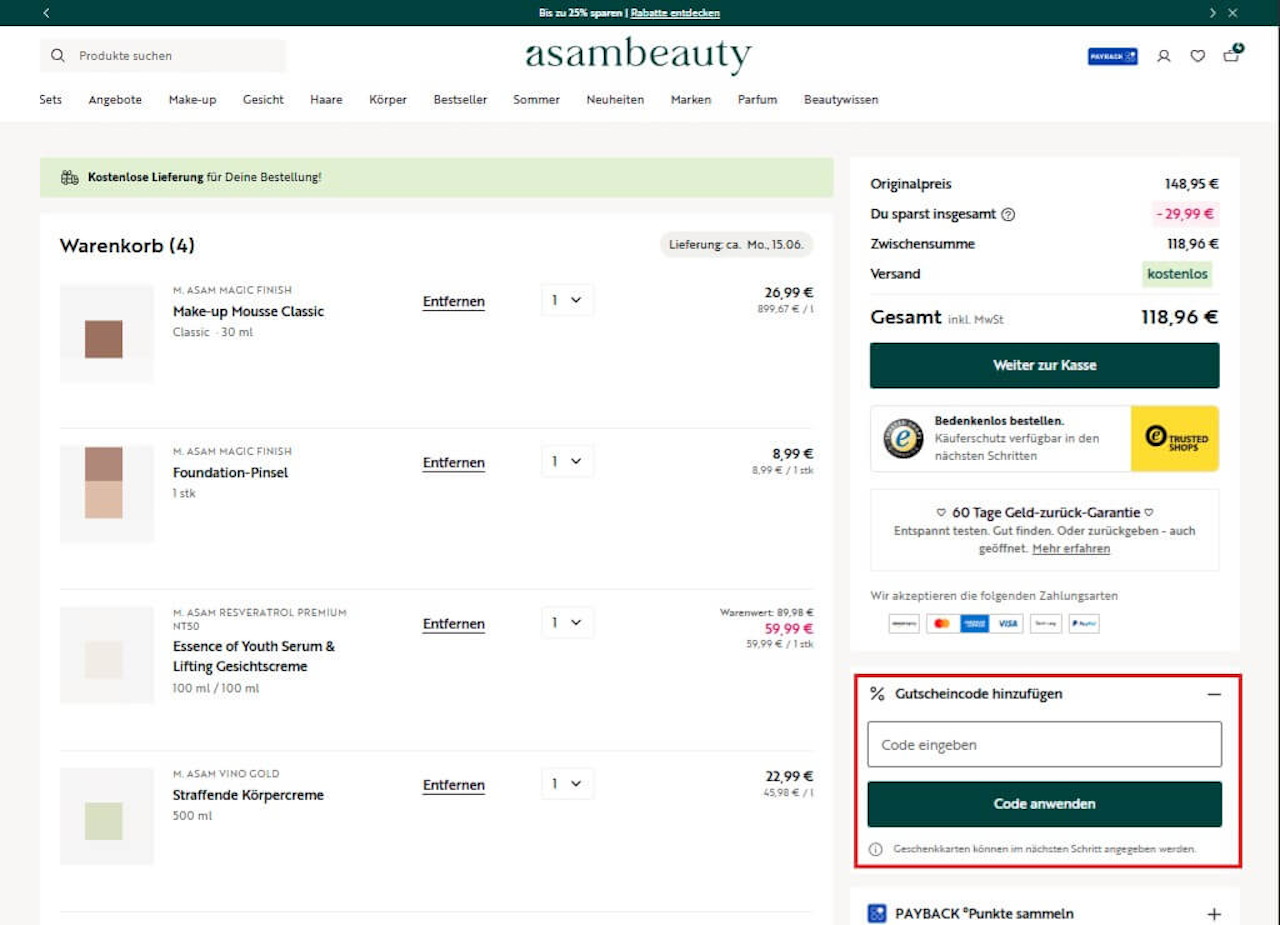
Task: Open the Parfum menu
Action: pos(757,100)
